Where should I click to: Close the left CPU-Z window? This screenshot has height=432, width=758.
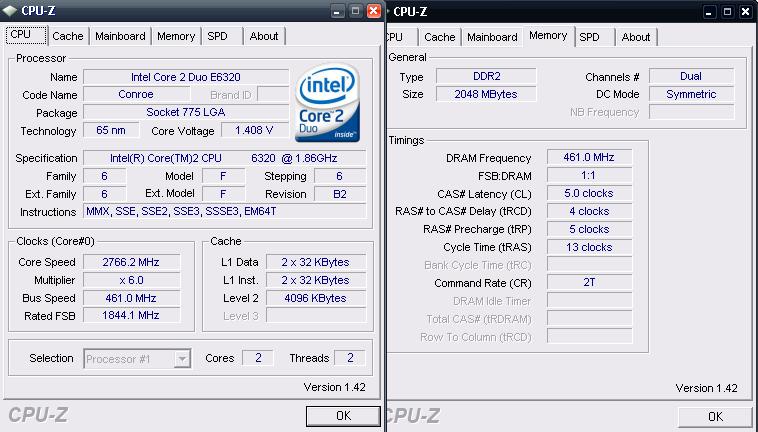point(373,11)
